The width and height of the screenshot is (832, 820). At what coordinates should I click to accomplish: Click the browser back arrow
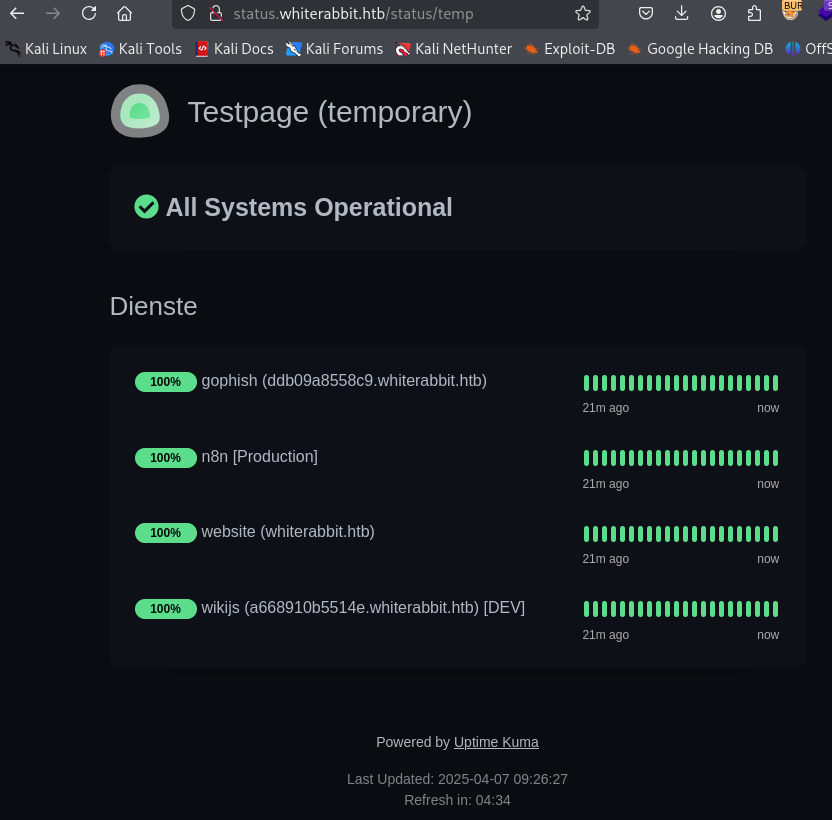click(17, 14)
